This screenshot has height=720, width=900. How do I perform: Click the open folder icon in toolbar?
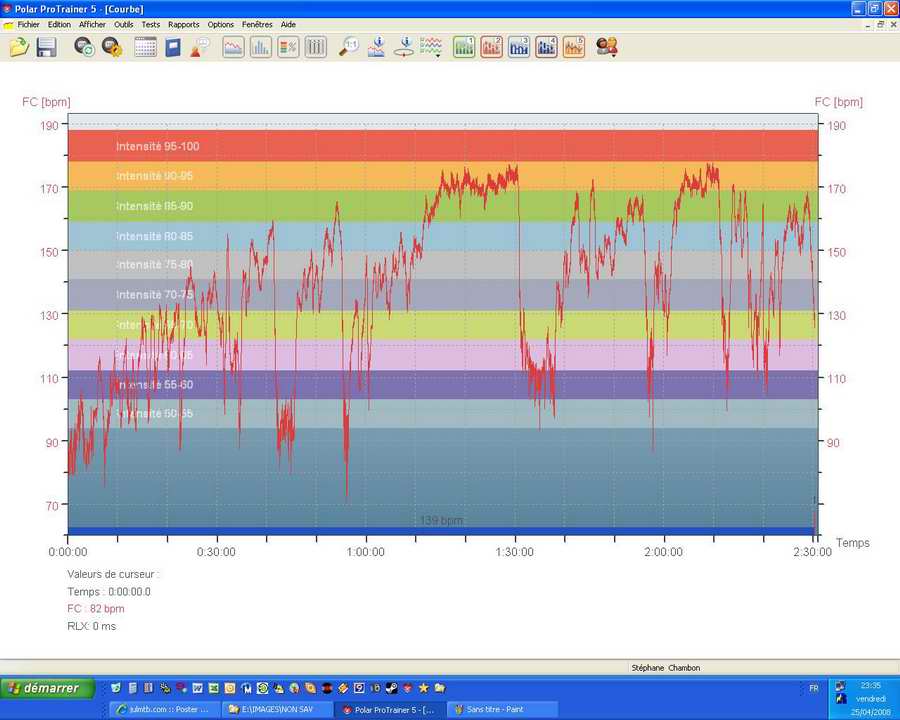(x=19, y=46)
